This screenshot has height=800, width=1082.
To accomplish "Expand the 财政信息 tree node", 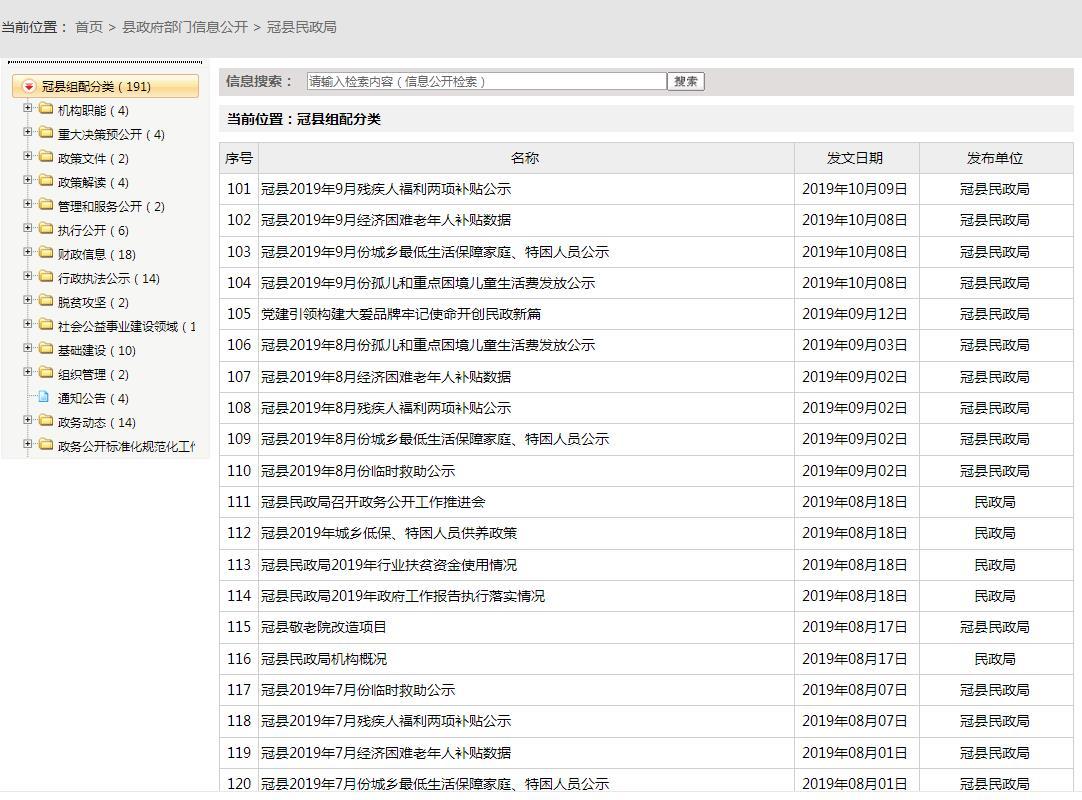I will (28, 253).
